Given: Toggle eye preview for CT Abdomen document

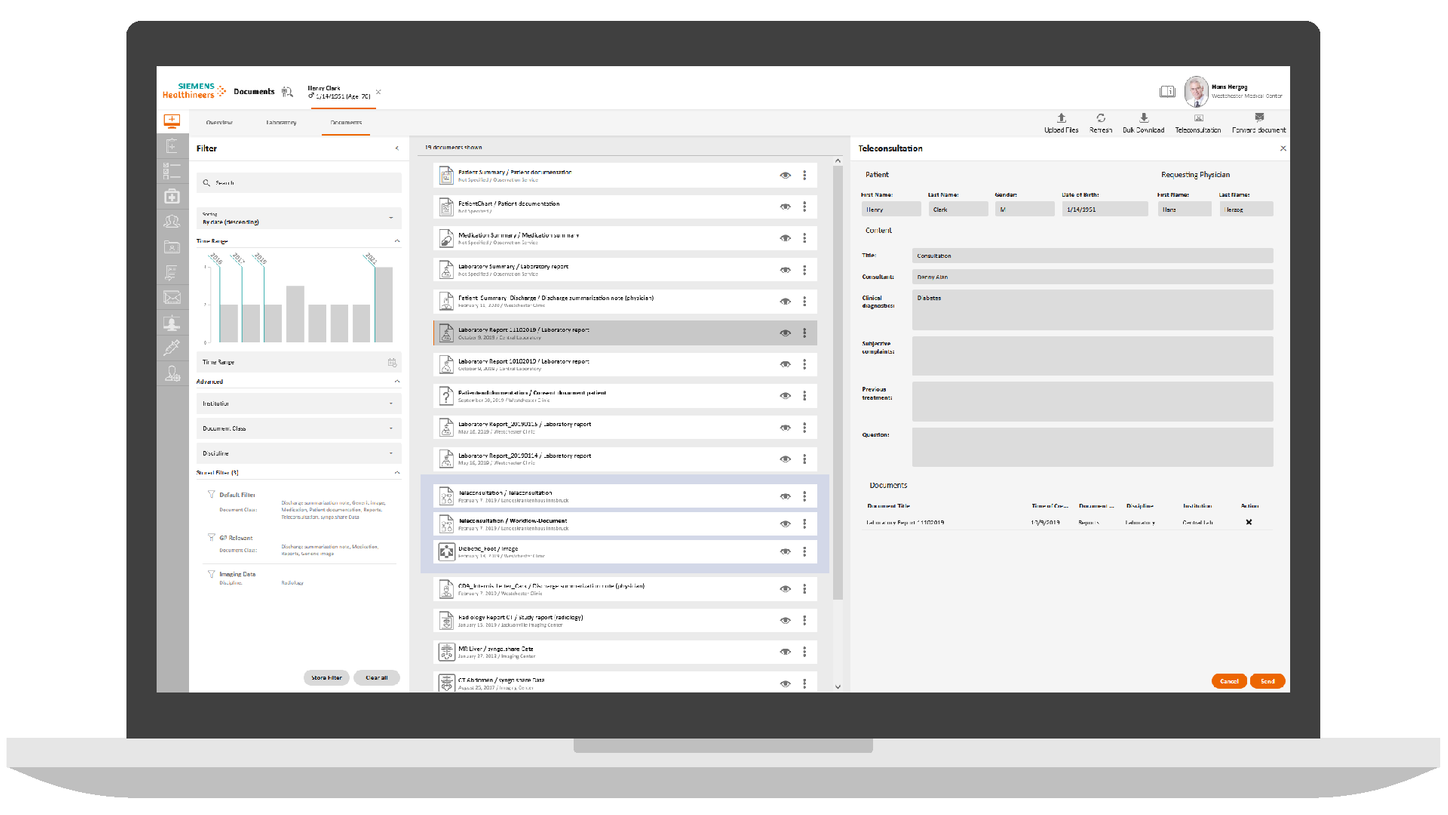Looking at the screenshot, I should pyautogui.click(x=785, y=683).
